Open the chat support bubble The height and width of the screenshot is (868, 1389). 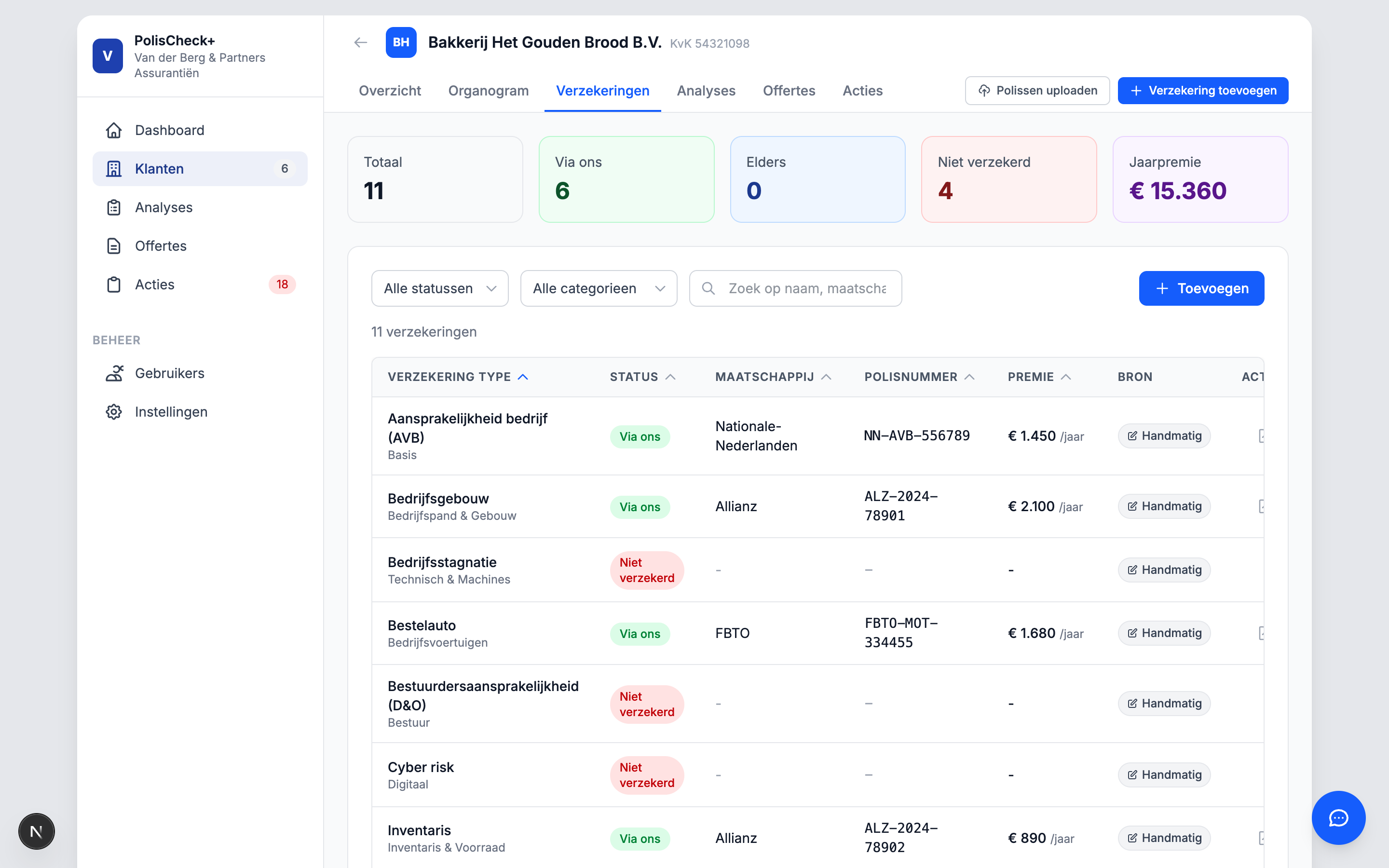tap(1338, 817)
